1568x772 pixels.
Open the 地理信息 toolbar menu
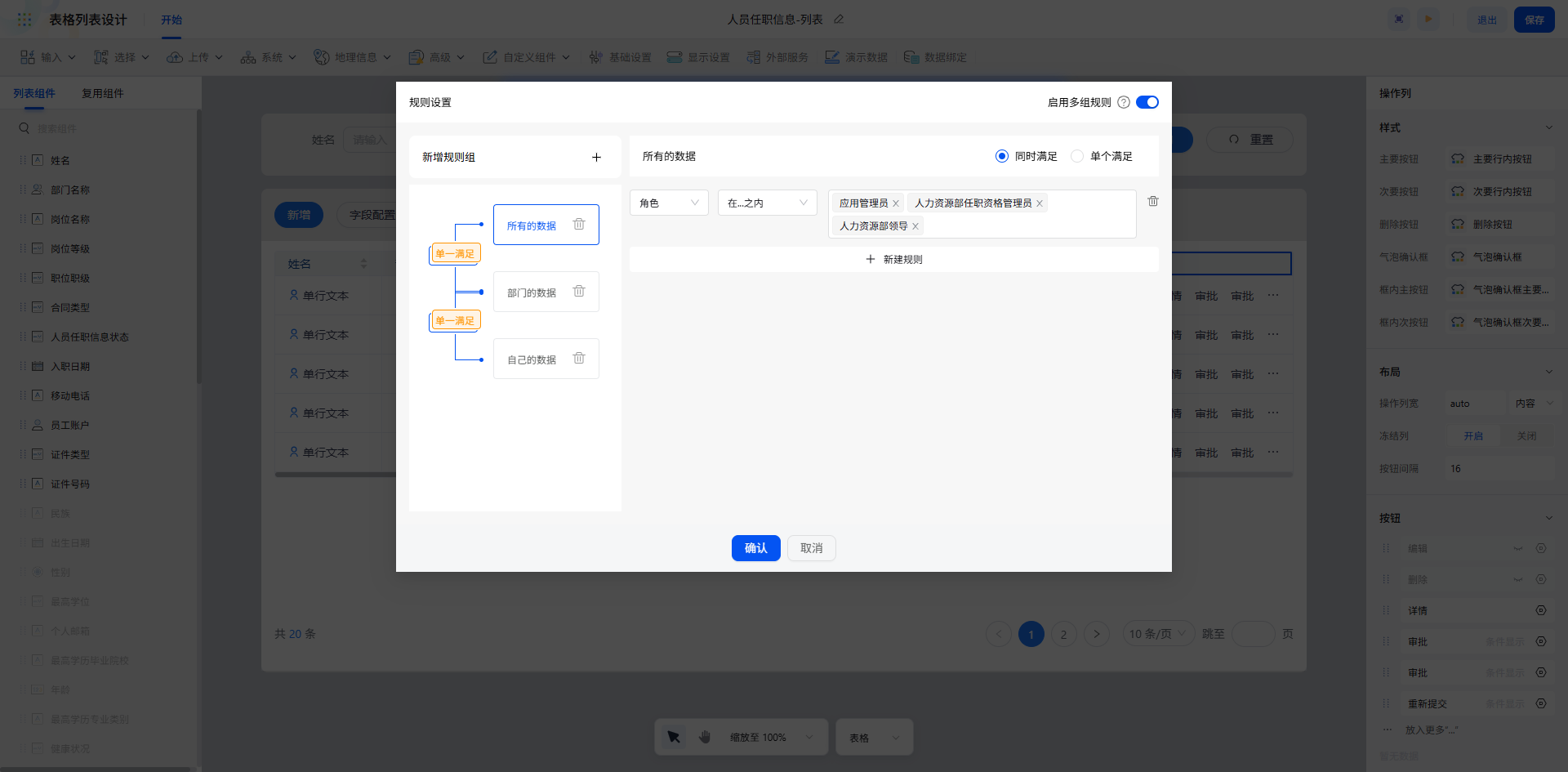(353, 57)
